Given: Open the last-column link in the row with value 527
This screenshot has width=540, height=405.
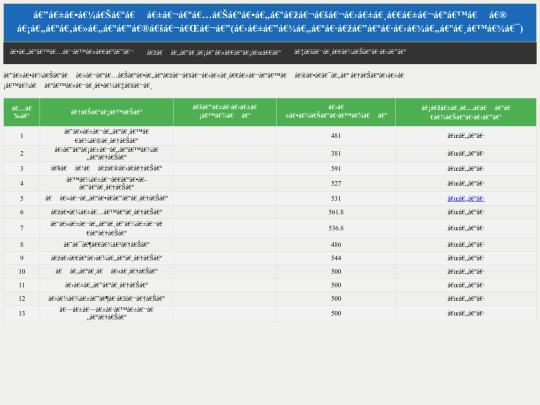Looking at the screenshot, I should 466,183.
